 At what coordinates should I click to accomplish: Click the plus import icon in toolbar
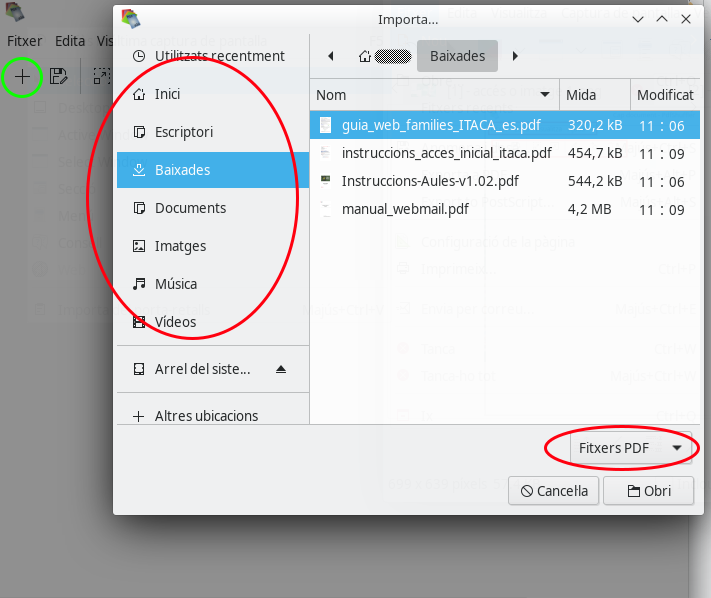coord(22,76)
